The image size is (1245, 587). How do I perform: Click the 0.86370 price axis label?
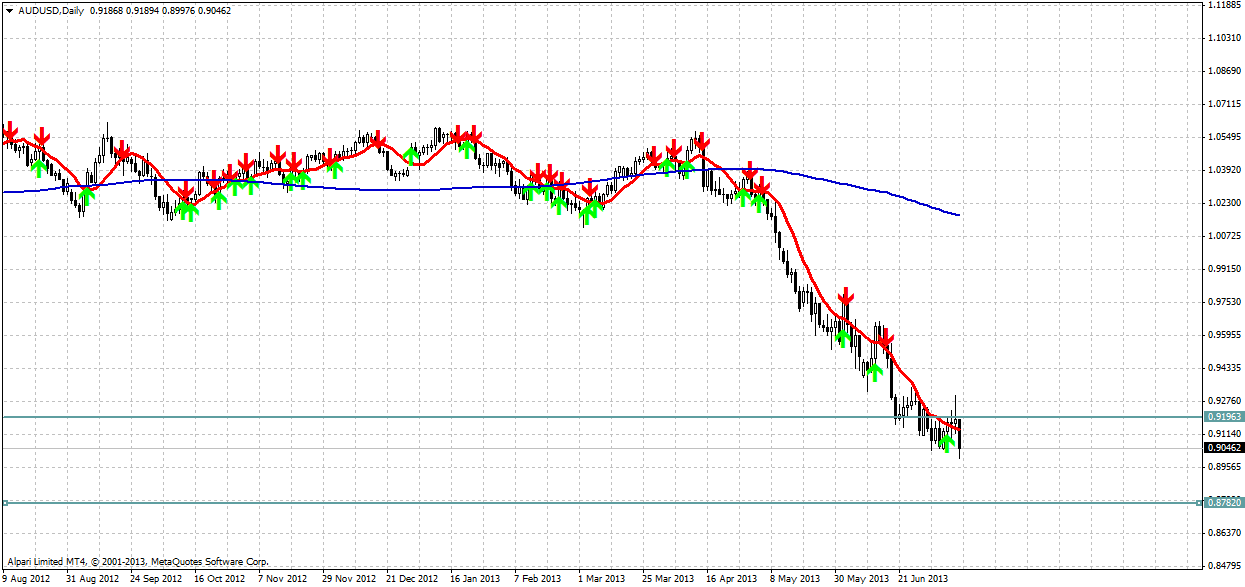point(1224,533)
